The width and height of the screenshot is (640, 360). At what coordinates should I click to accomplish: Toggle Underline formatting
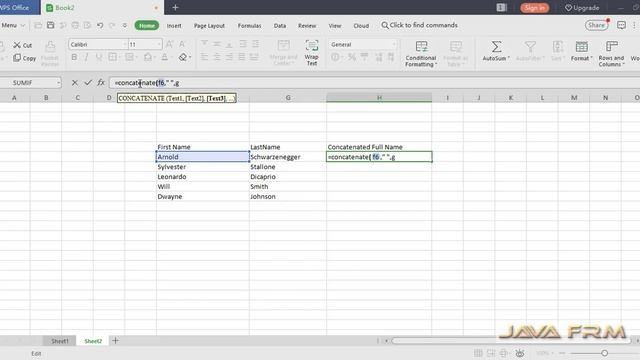coord(99,58)
